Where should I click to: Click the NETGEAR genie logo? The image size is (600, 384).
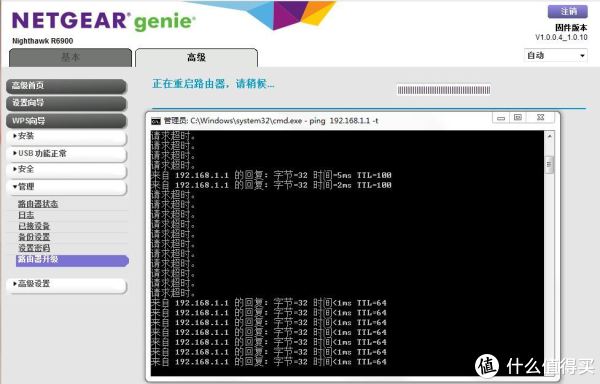tap(104, 21)
